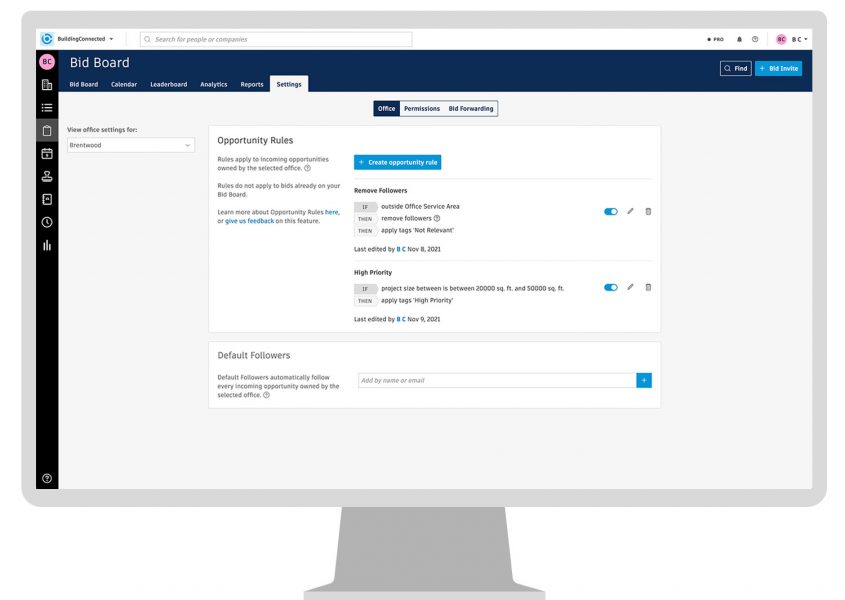Open the company profile icon in sidebar
Viewport: 845px width, 600px height.
click(46, 84)
